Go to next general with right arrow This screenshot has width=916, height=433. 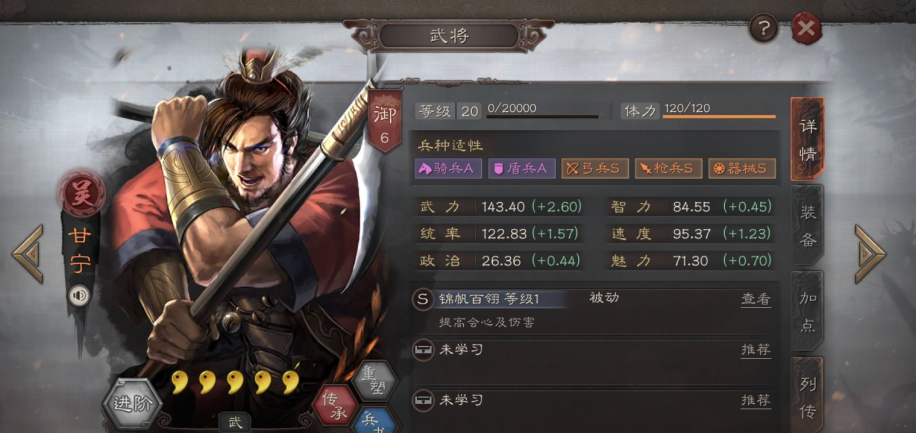pos(870,254)
